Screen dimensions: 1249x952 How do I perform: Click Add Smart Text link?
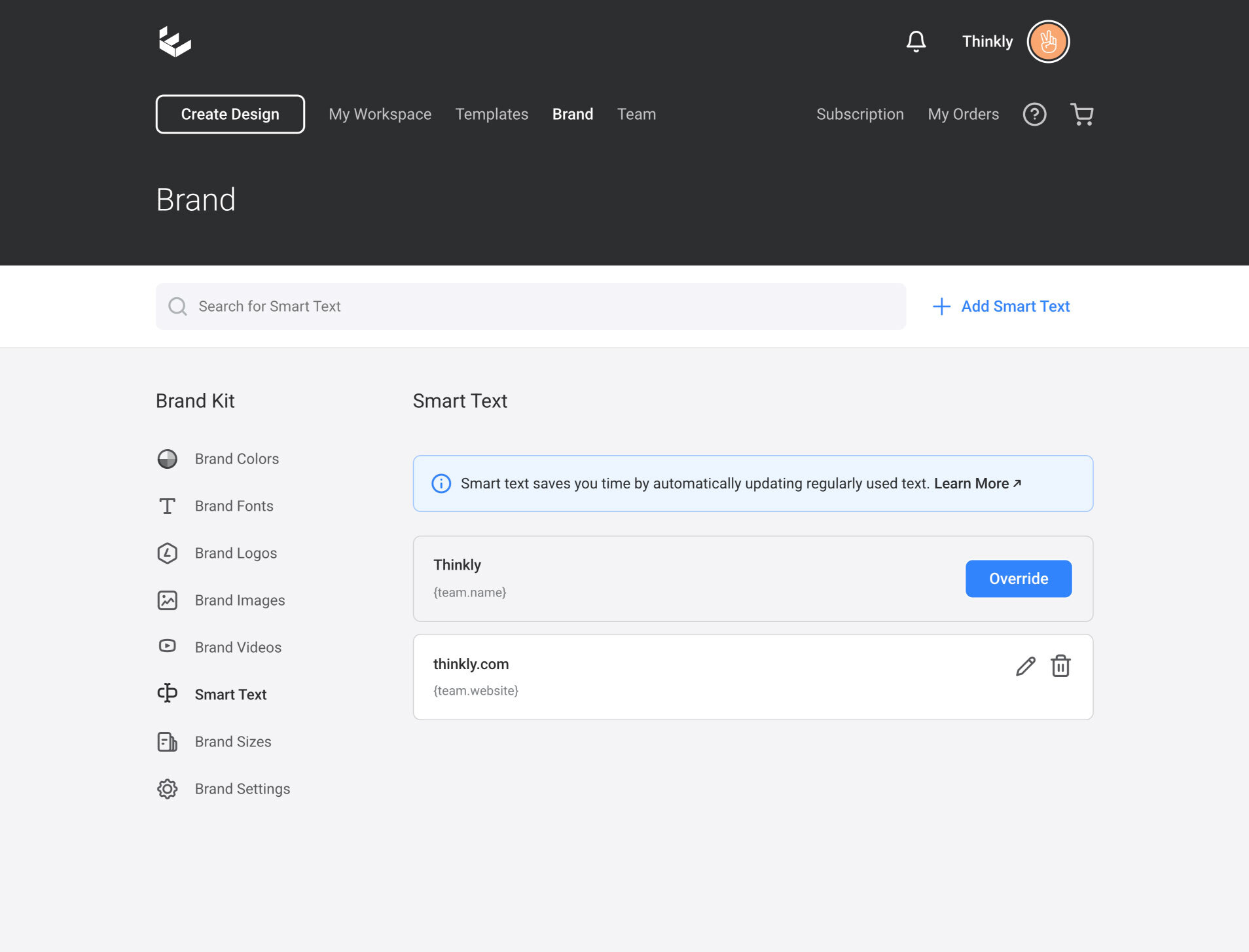pos(1015,306)
